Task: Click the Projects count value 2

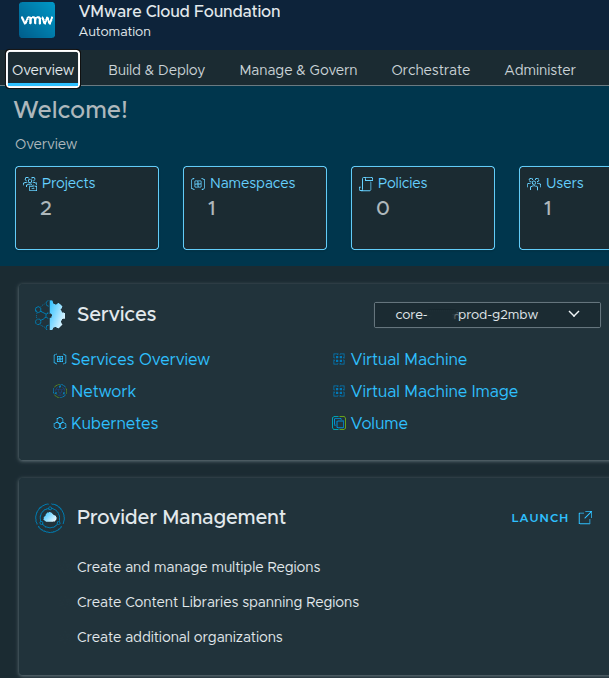Action: click(46, 208)
